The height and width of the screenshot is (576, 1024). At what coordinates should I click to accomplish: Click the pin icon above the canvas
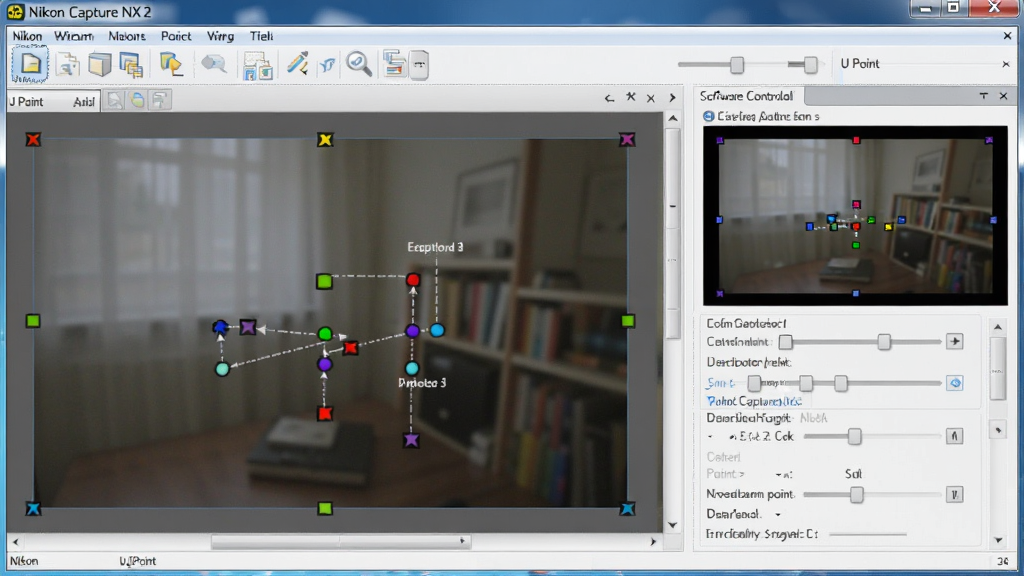630,97
